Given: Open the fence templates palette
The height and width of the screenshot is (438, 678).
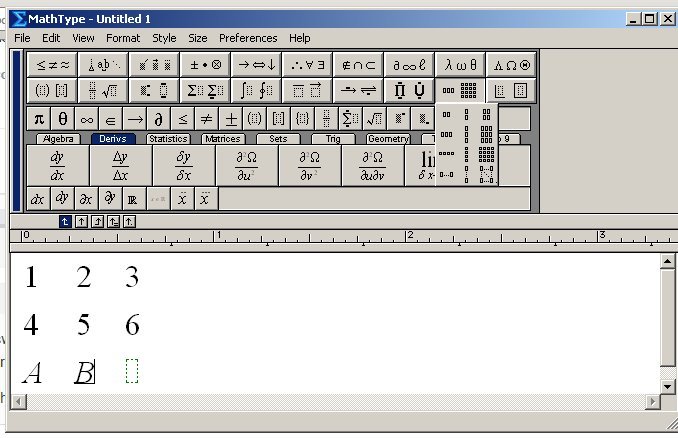Looking at the screenshot, I should (52, 90).
